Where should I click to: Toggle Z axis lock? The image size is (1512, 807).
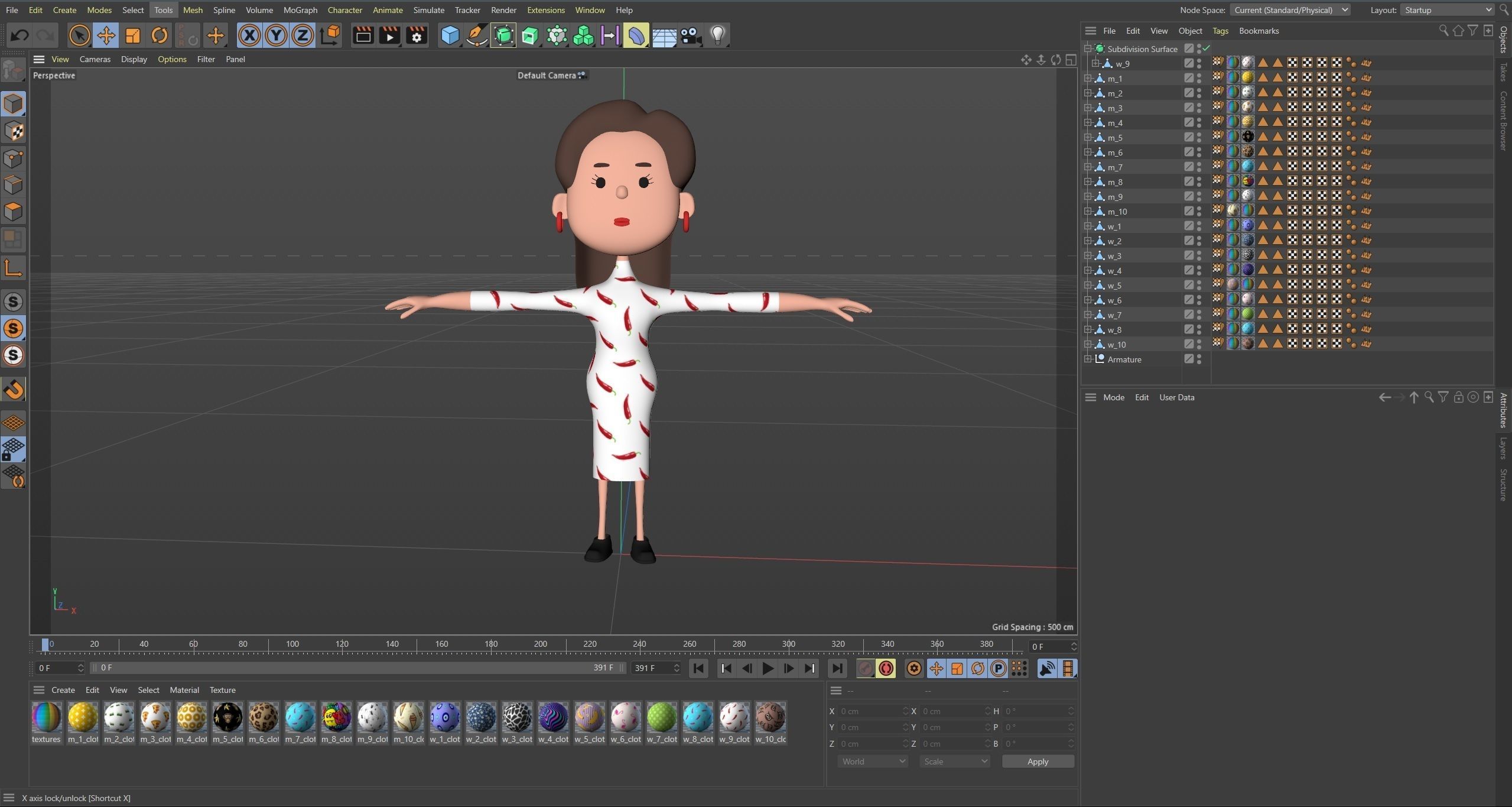303,35
